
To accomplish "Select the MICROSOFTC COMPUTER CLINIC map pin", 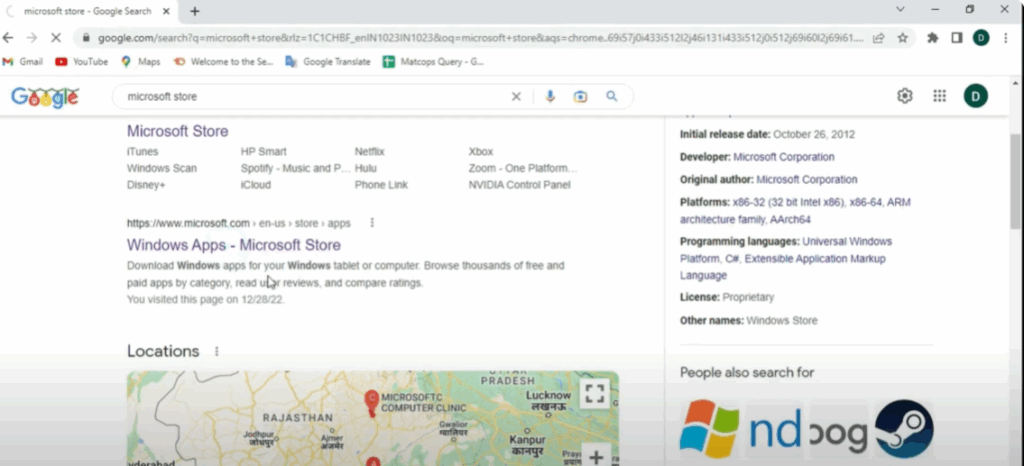I will point(372,401).
